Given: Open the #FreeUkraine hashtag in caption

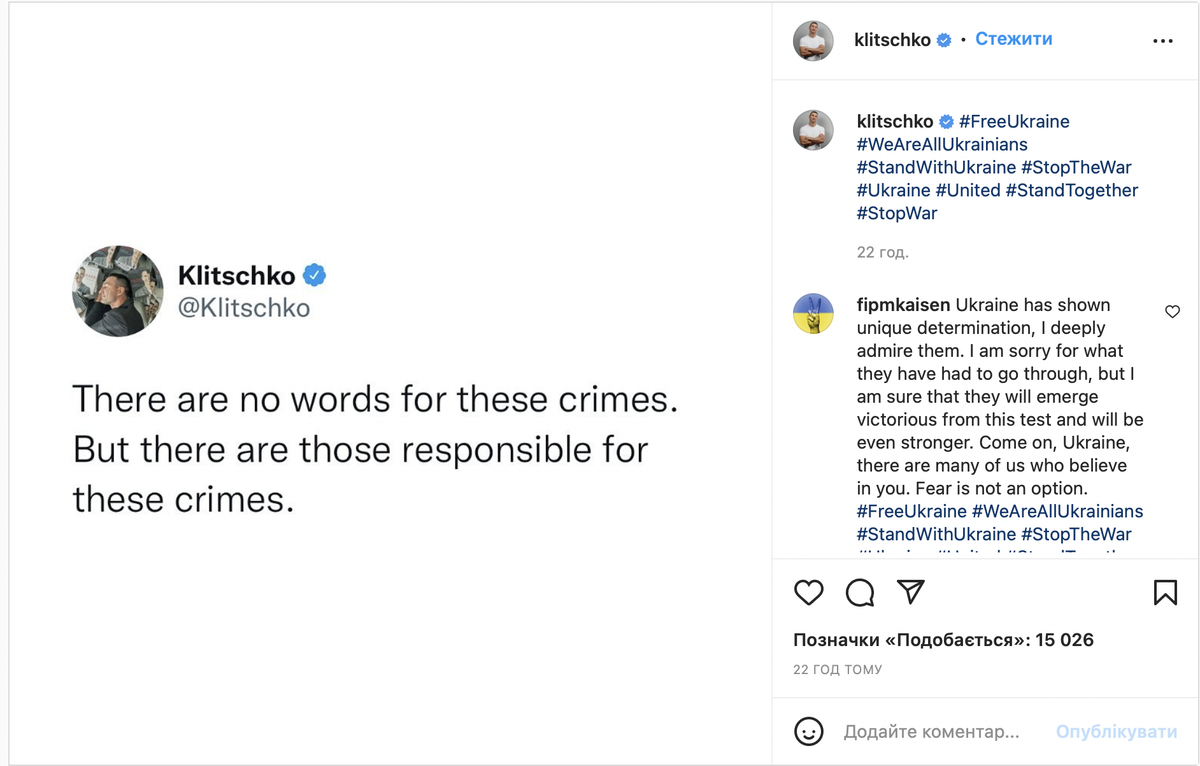Looking at the screenshot, I should (x=1014, y=122).
